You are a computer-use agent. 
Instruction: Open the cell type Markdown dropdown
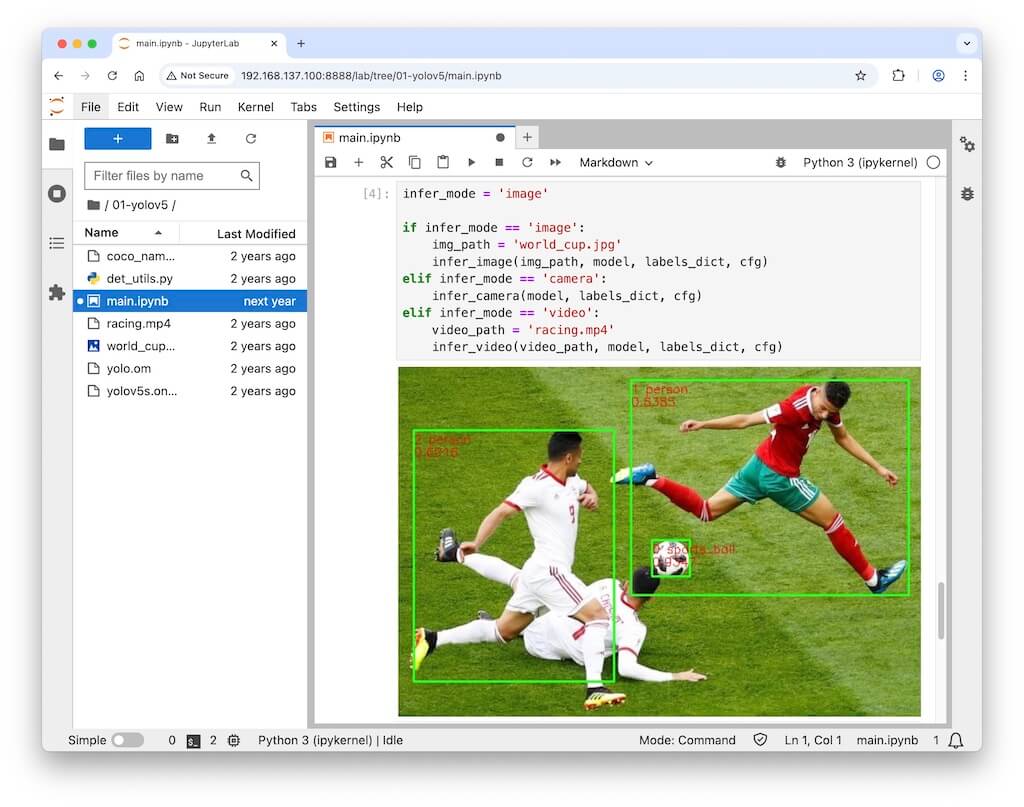point(616,162)
